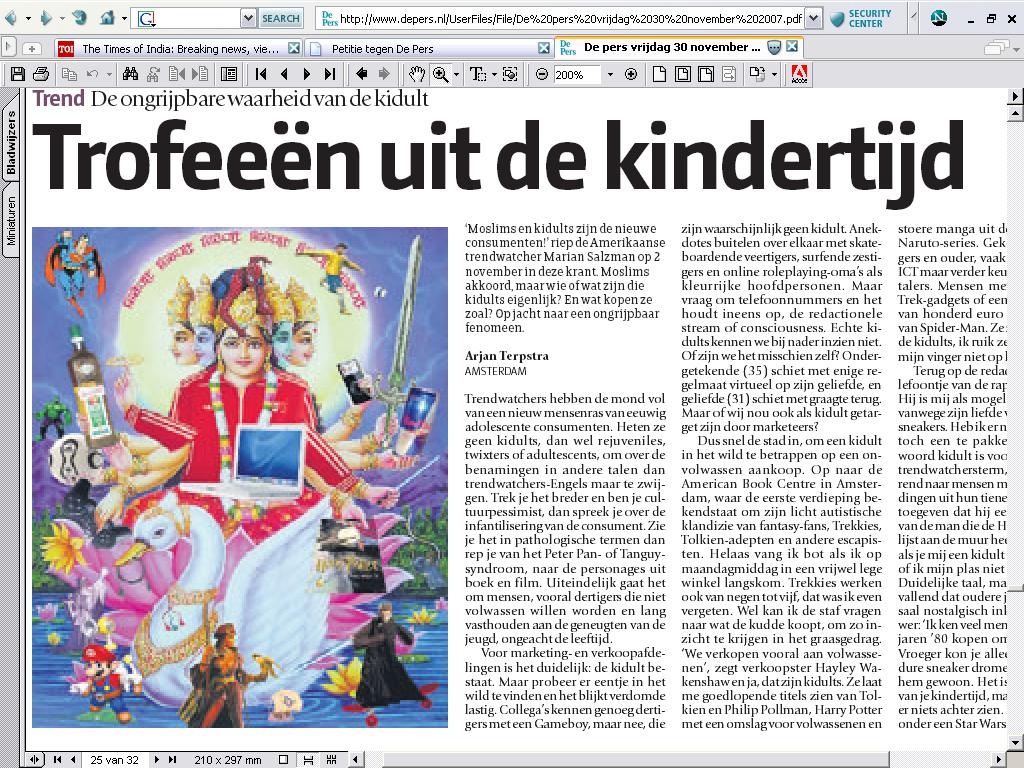Select the Hand tool
The height and width of the screenshot is (768, 1024).
pyautogui.click(x=417, y=74)
